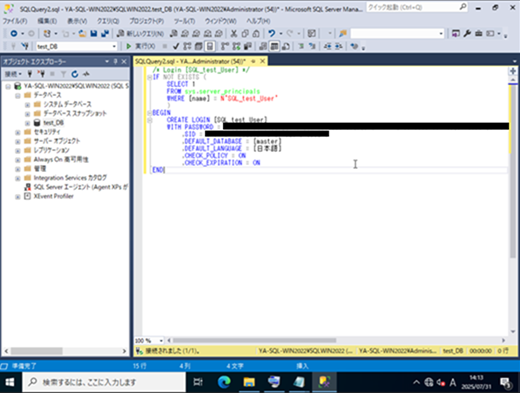Open Microsoft Edge from the taskbar
Image resolution: width=520 pixels, height=393 pixels.
[224, 382]
